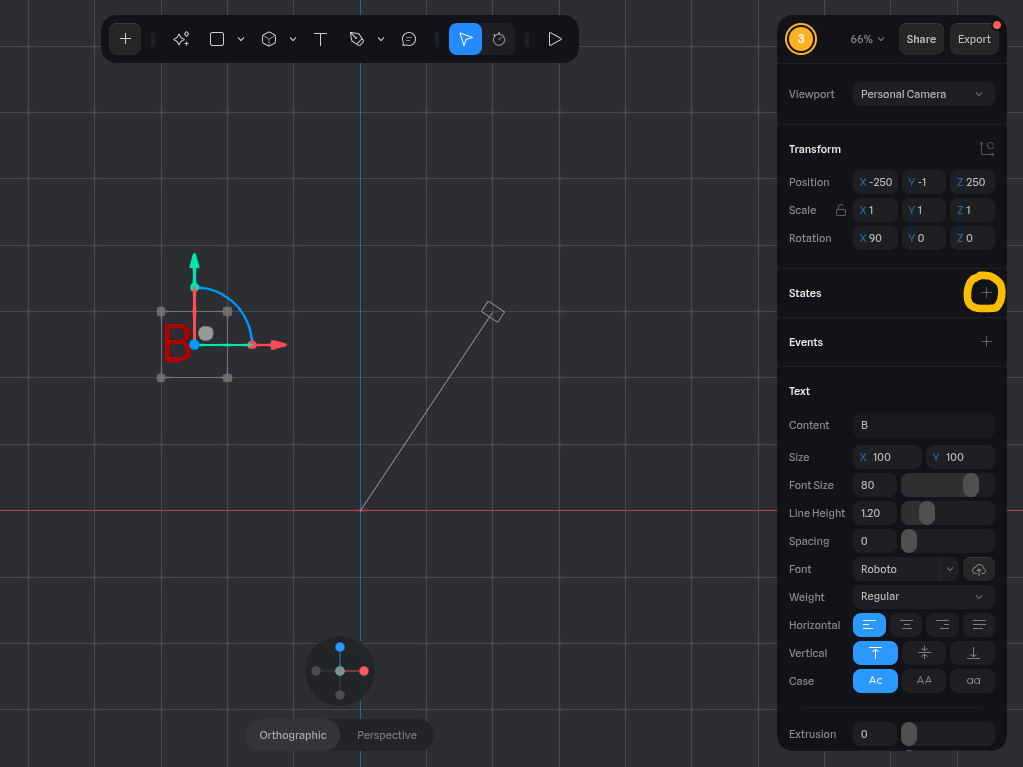Edit the text Size Y field

point(960,457)
